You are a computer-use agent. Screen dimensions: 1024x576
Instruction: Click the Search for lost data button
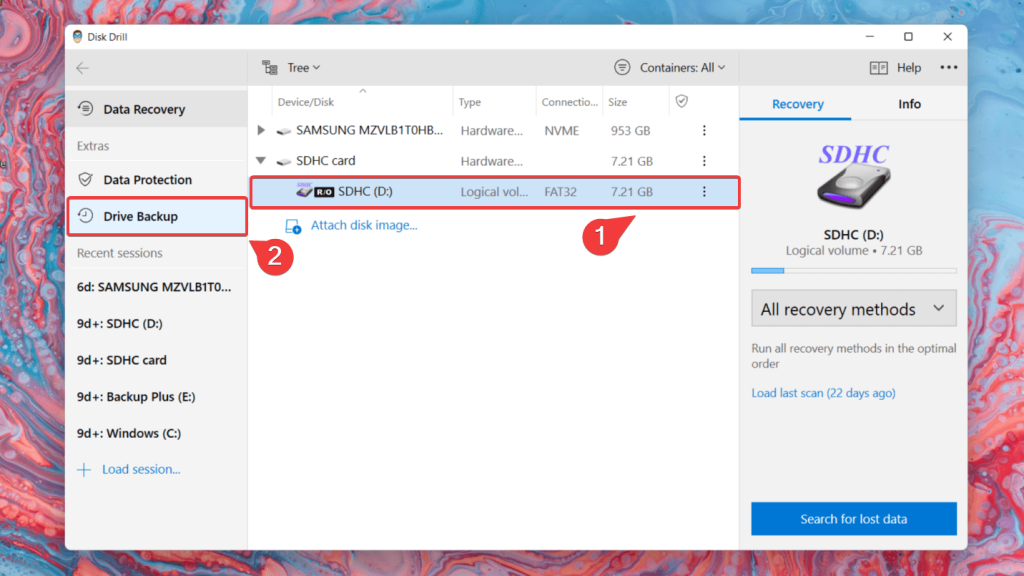point(853,518)
